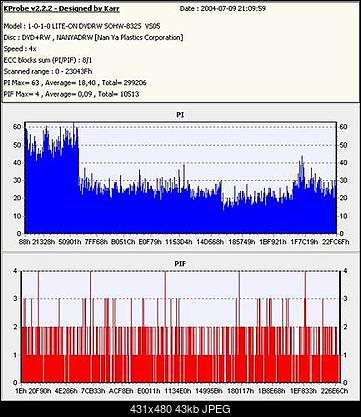361x417 pixels.
Task: Click PIF axis label ACF8Eh
Action: (x=122, y=390)
